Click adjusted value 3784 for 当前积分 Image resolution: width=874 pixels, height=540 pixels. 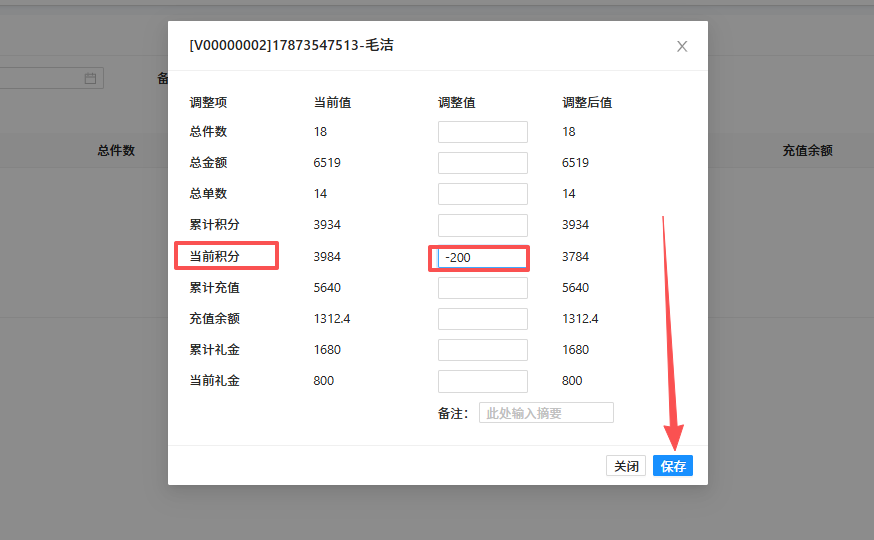pyautogui.click(x=575, y=256)
